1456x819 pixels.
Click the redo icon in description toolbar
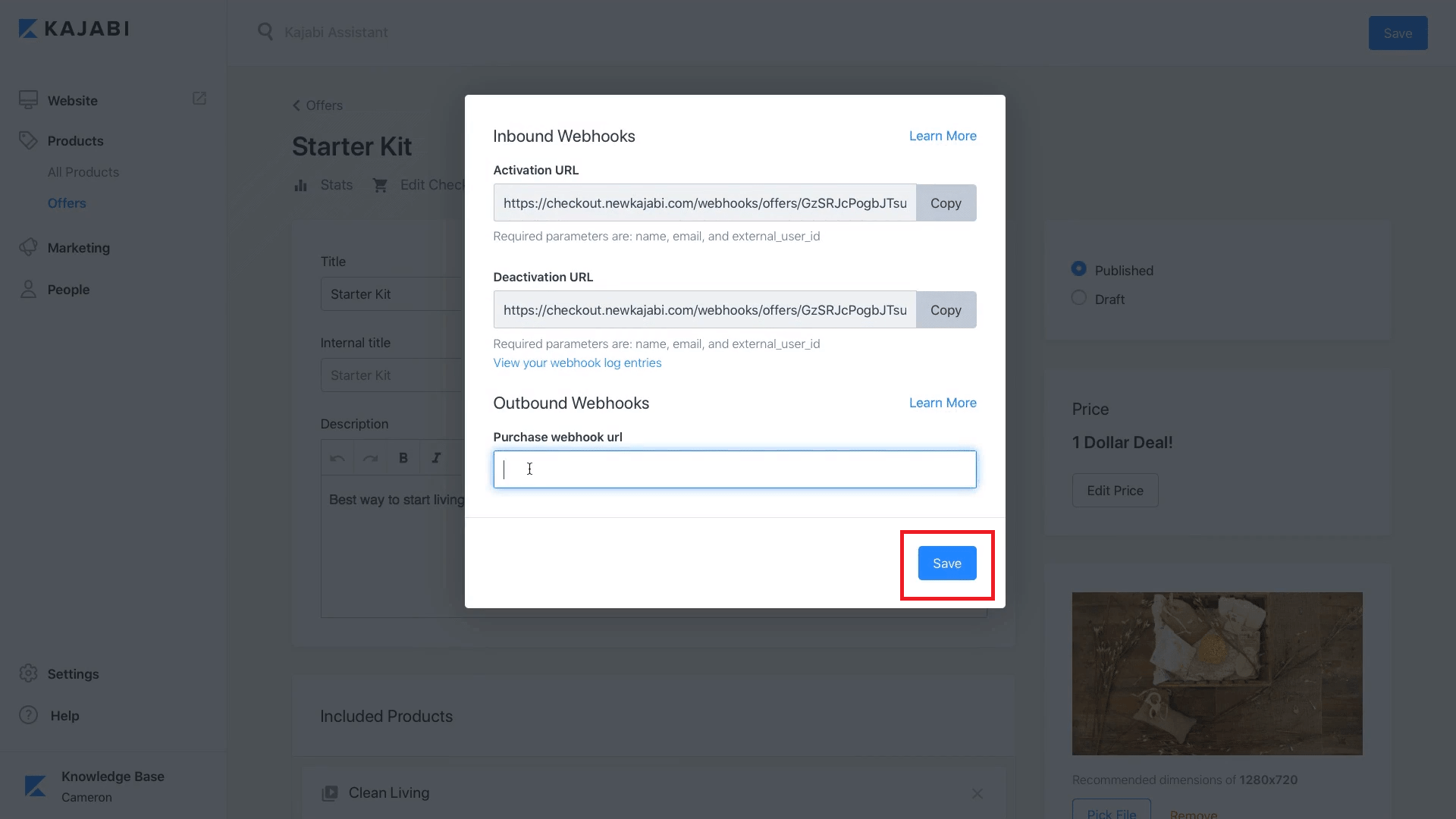tap(370, 457)
